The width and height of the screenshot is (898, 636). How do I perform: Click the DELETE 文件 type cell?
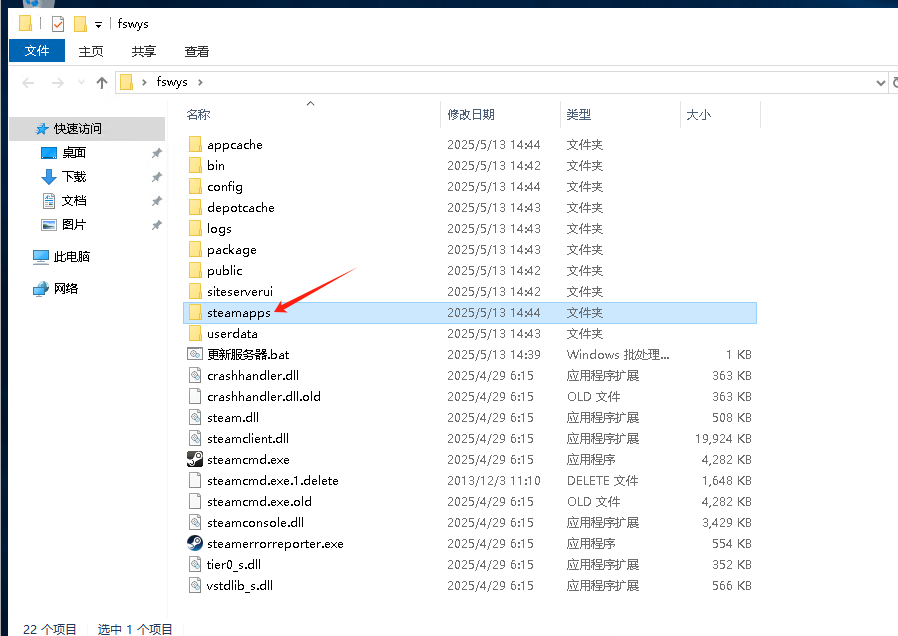pyautogui.click(x=602, y=480)
